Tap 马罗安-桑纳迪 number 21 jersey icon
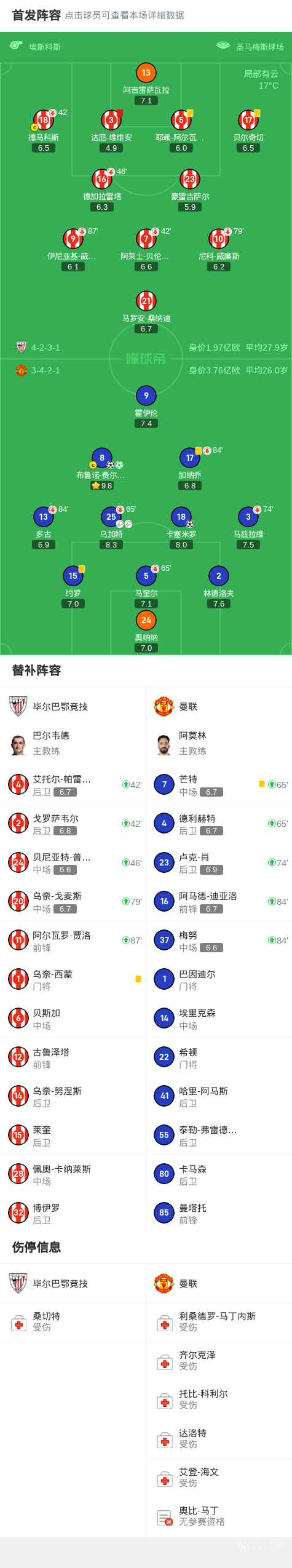This screenshot has width=292, height=1568. click(x=146, y=301)
